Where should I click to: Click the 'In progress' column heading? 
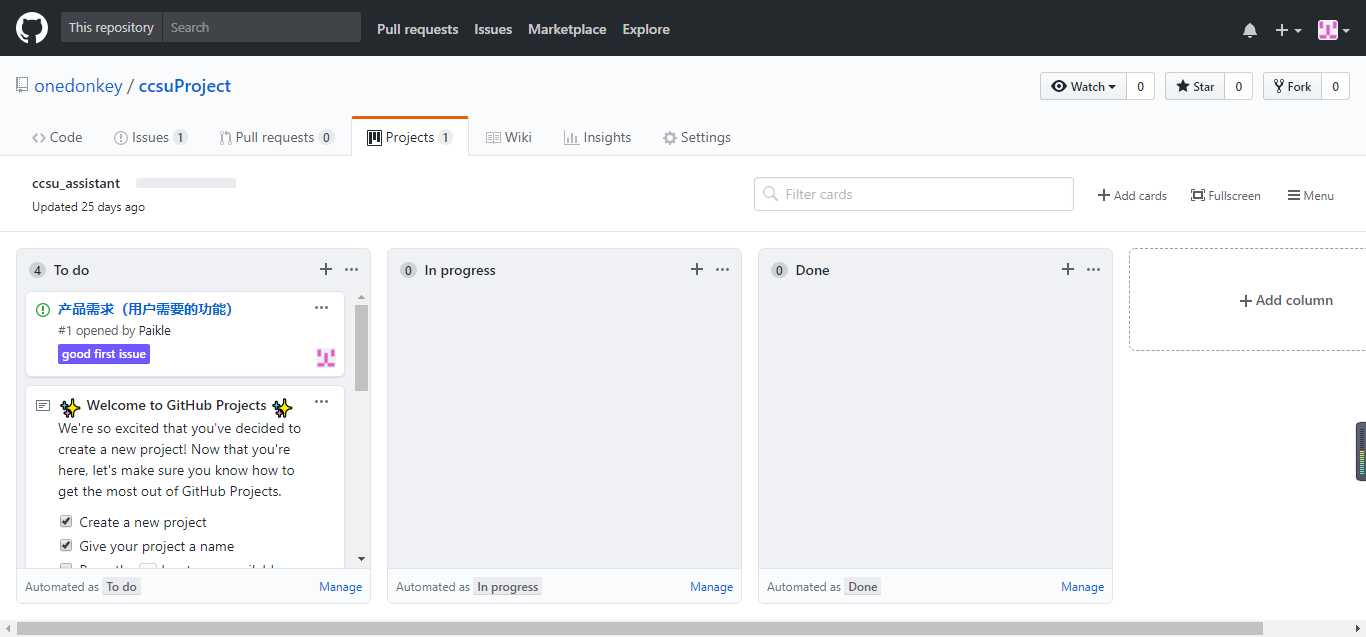coord(460,270)
